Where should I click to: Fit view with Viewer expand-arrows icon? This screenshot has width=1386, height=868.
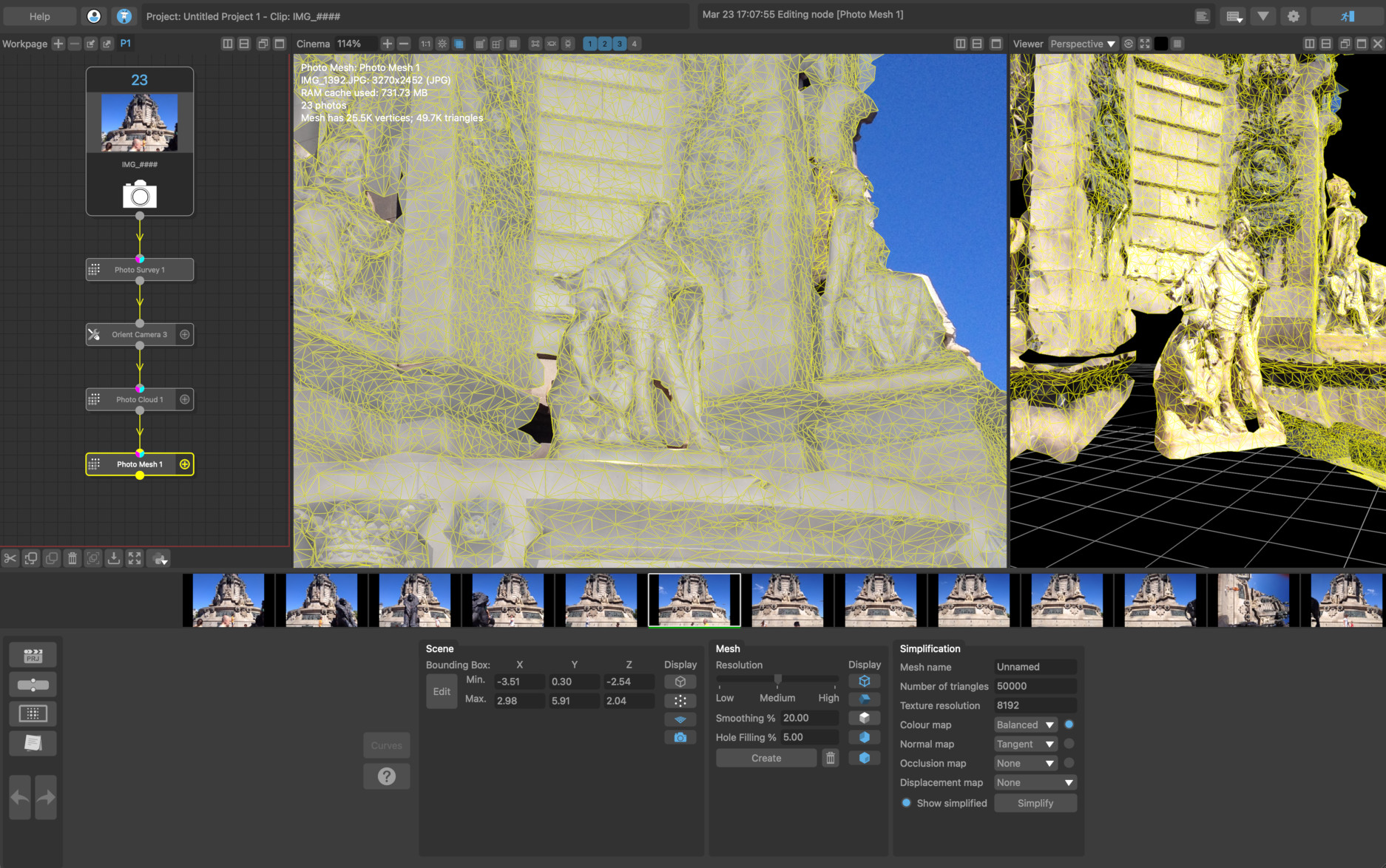coord(1145,44)
